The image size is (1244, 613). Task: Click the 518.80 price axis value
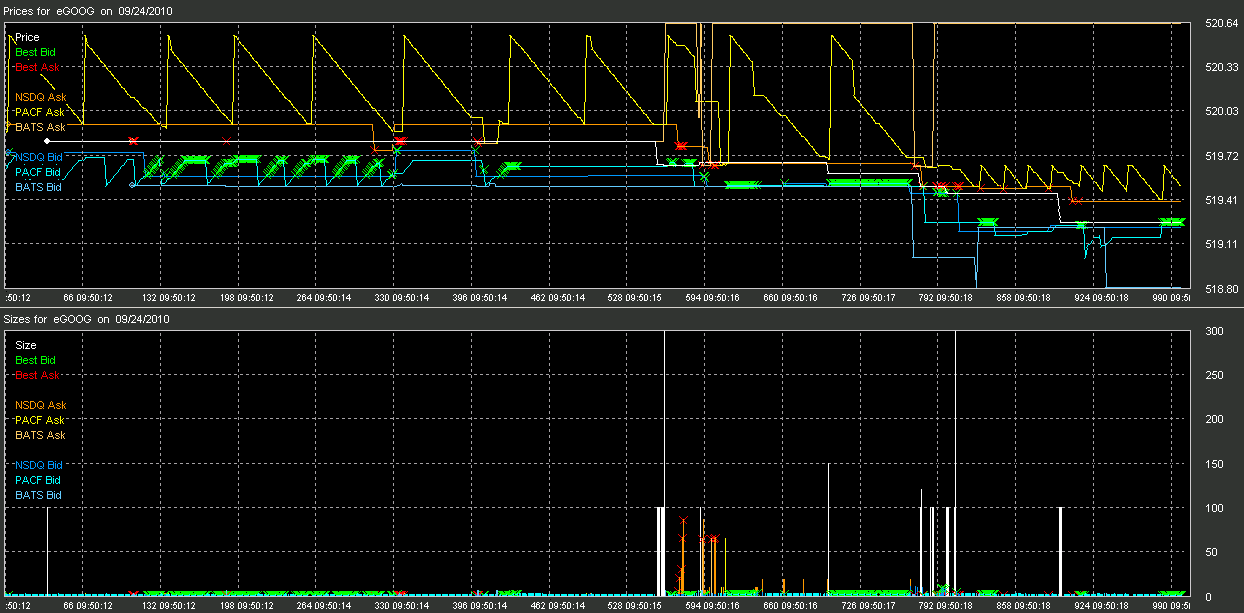(1223, 289)
